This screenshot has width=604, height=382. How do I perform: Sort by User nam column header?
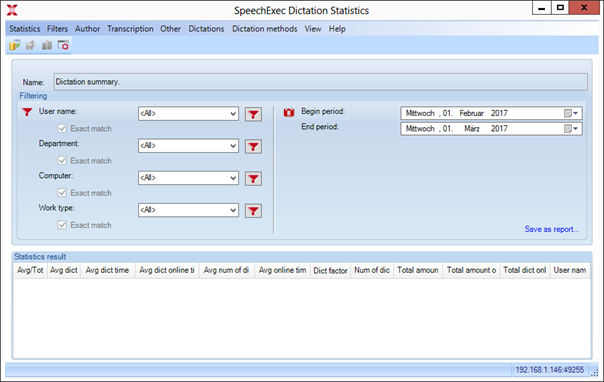[x=570, y=270]
